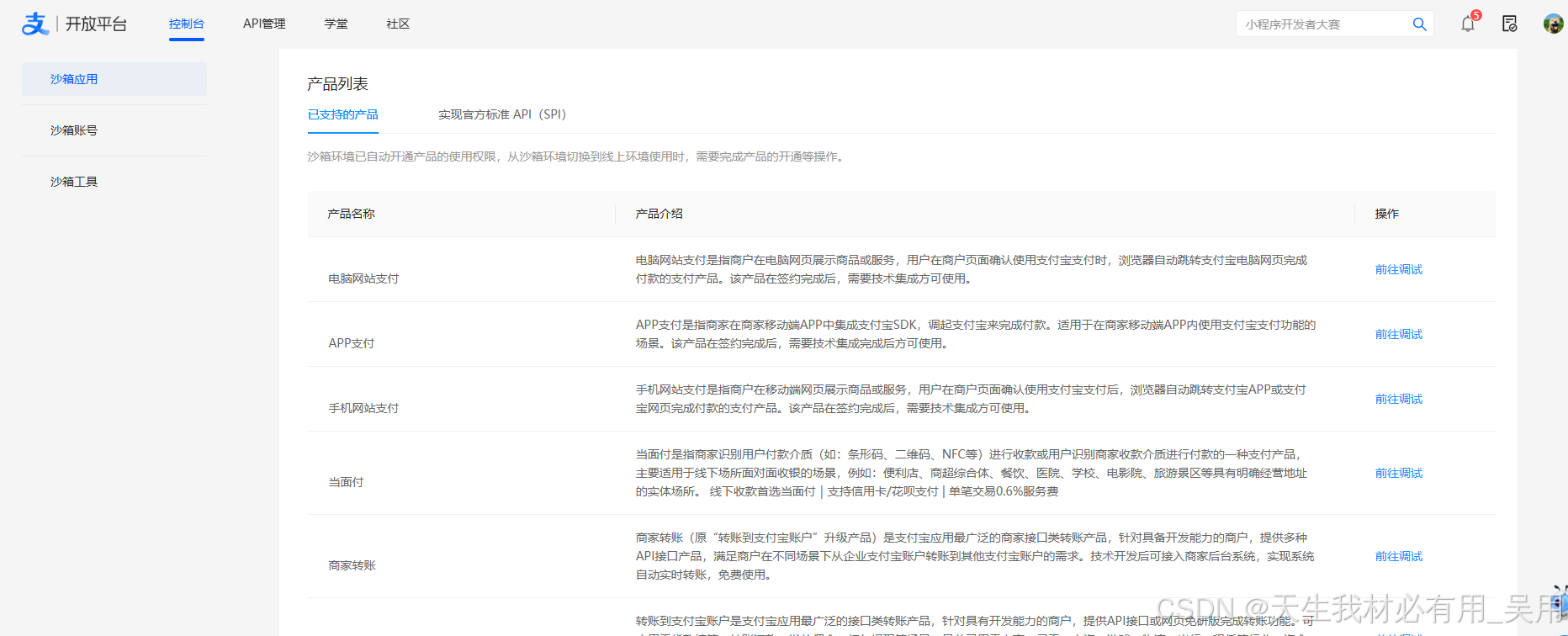
Task: Click 前往调试 for 当面付
Action: tap(1398, 473)
